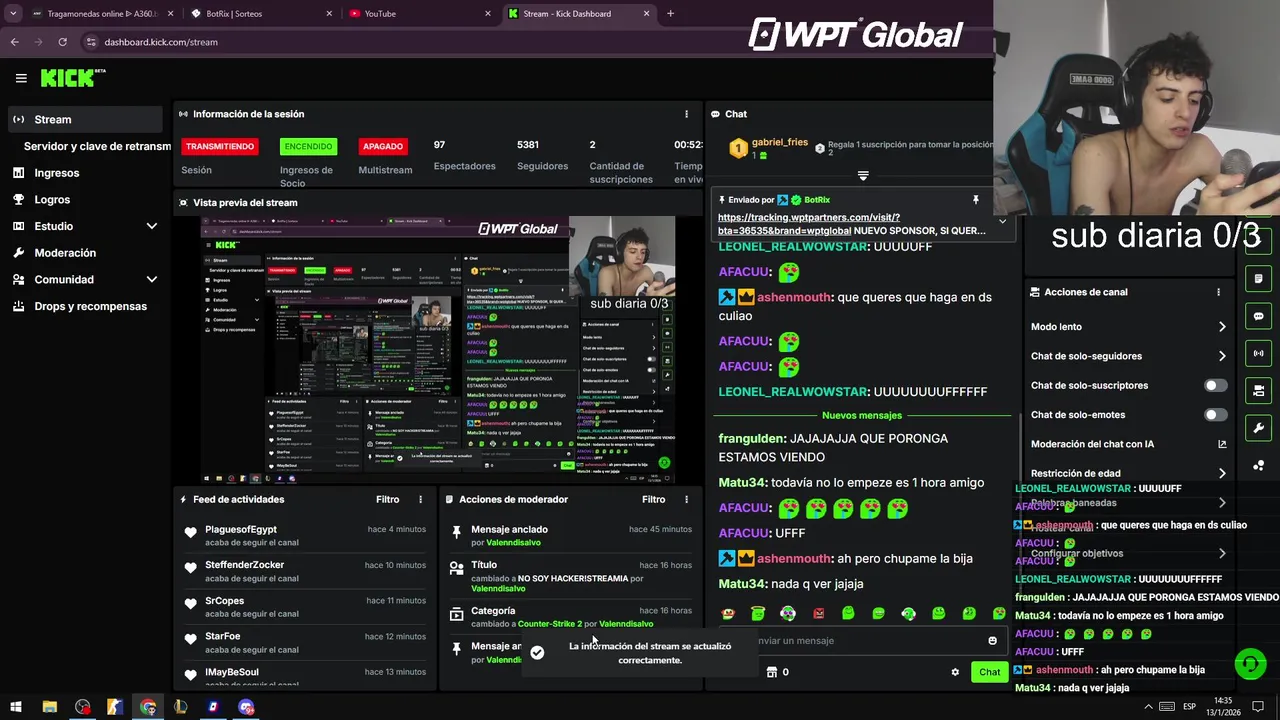This screenshot has height=720, width=1280.
Task: Expand Restricción de edad options
Action: [x=1222, y=474]
